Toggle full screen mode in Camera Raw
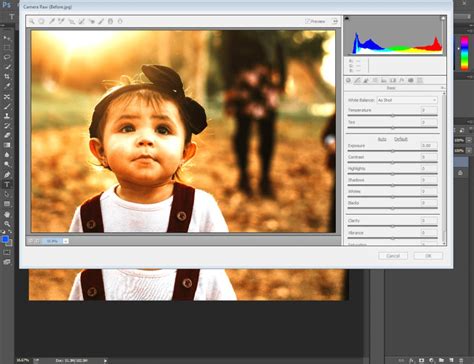The image size is (474, 364). tap(335, 21)
